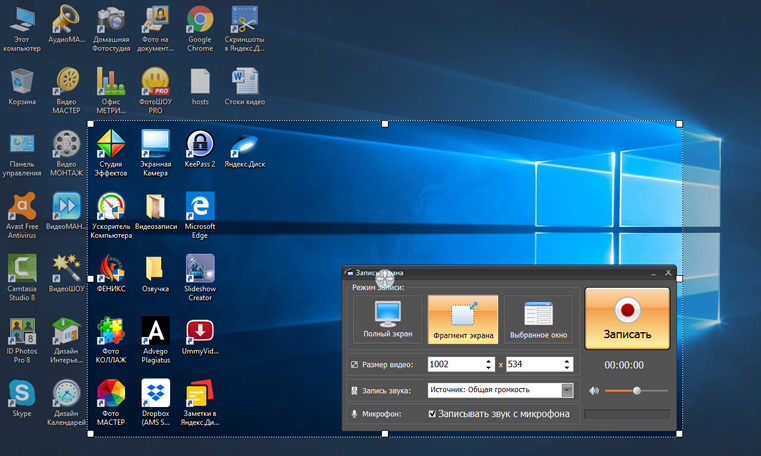Decrease the video height stepper value
The width and height of the screenshot is (761, 456).
coord(567,368)
